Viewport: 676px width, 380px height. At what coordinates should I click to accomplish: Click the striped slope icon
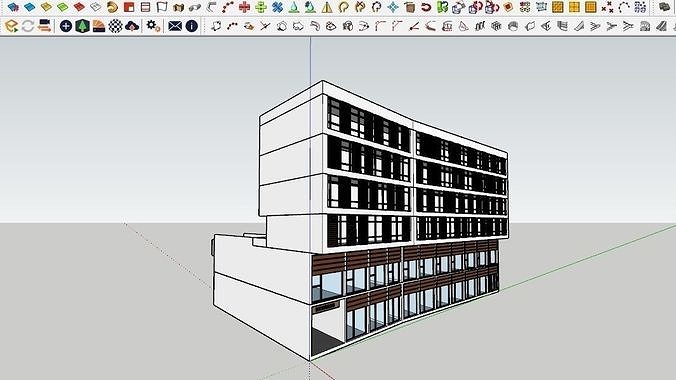tap(661, 26)
